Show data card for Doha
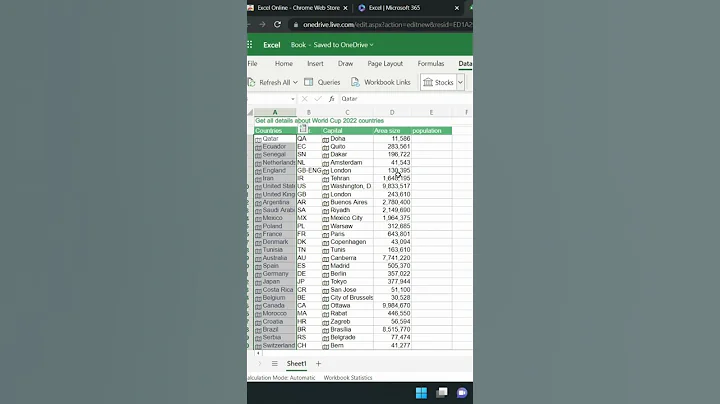The height and width of the screenshot is (404, 720). coord(326,139)
